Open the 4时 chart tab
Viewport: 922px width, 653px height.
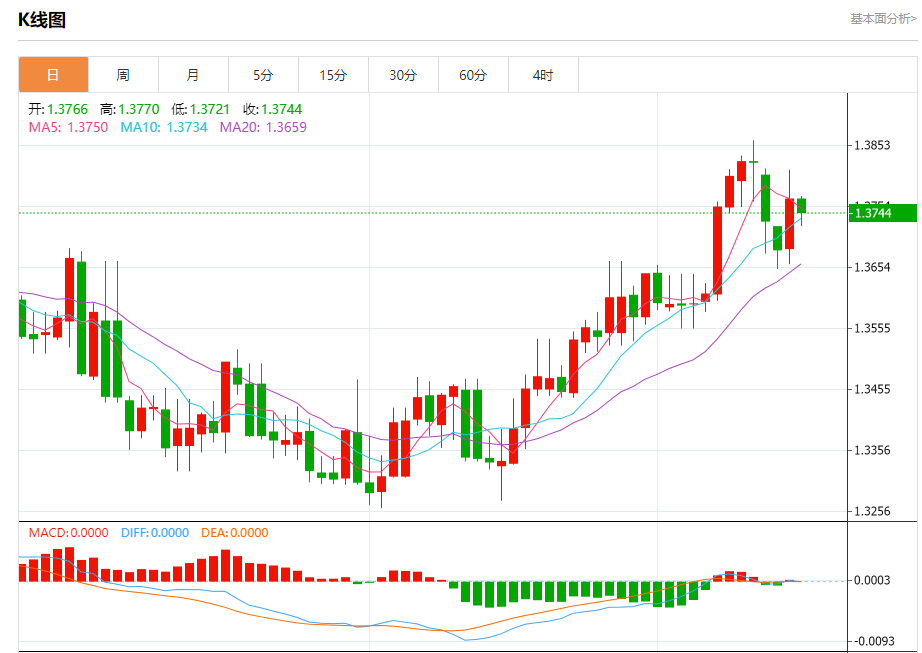[543, 75]
